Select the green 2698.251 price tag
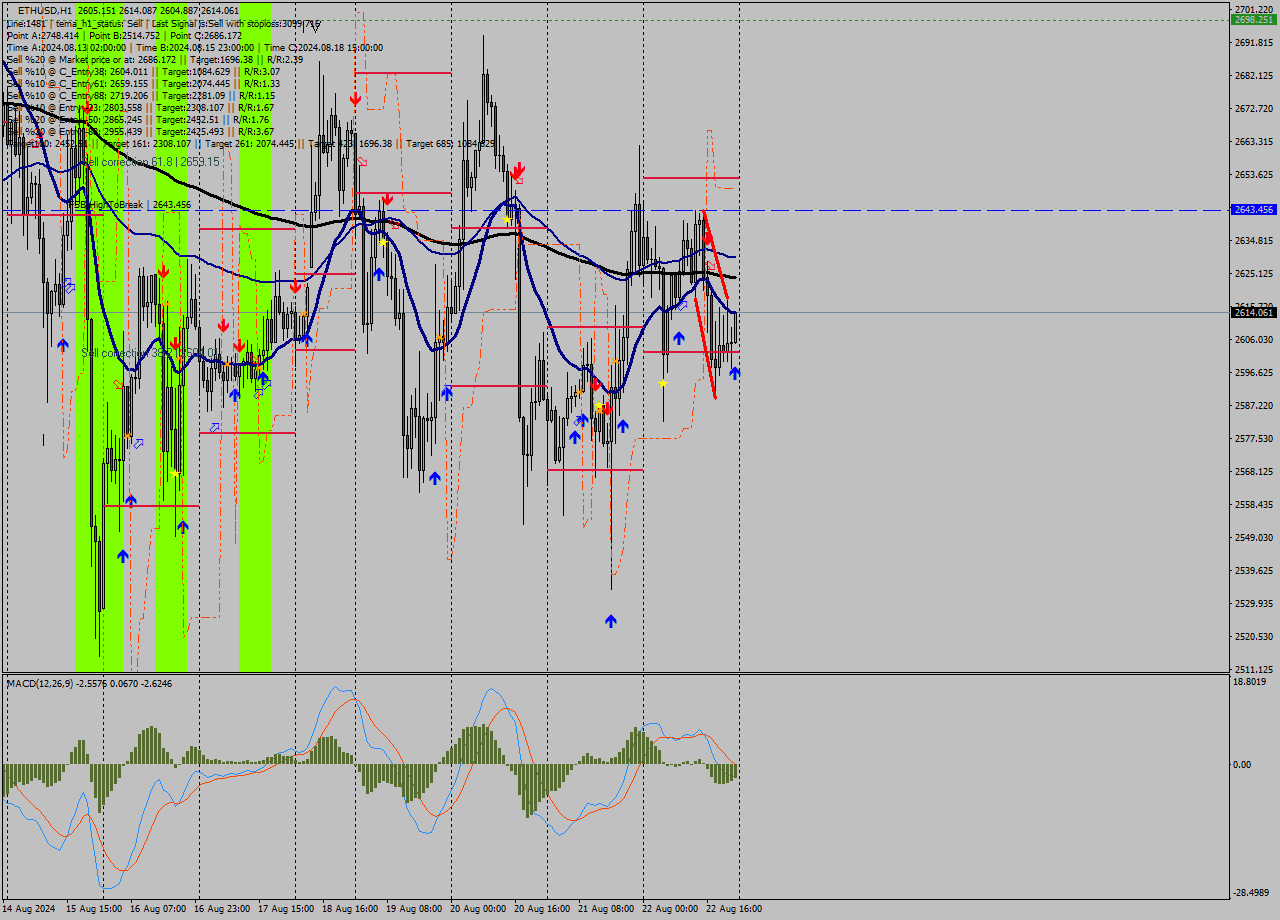This screenshot has height=920, width=1280. click(x=1254, y=19)
